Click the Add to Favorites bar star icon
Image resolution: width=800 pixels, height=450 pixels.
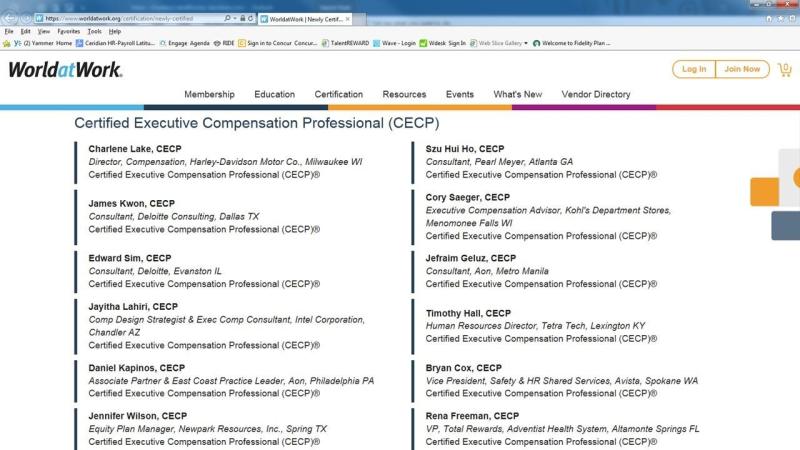6,43
